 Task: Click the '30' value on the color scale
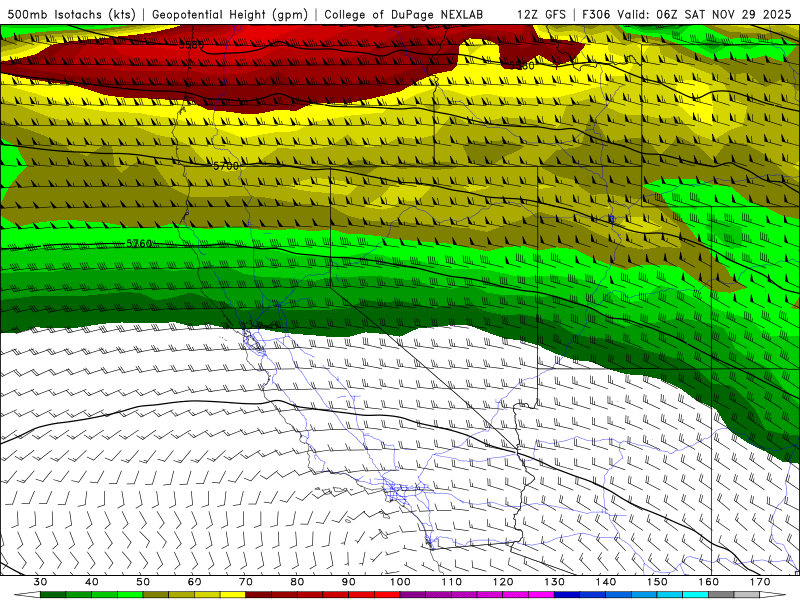40,582
